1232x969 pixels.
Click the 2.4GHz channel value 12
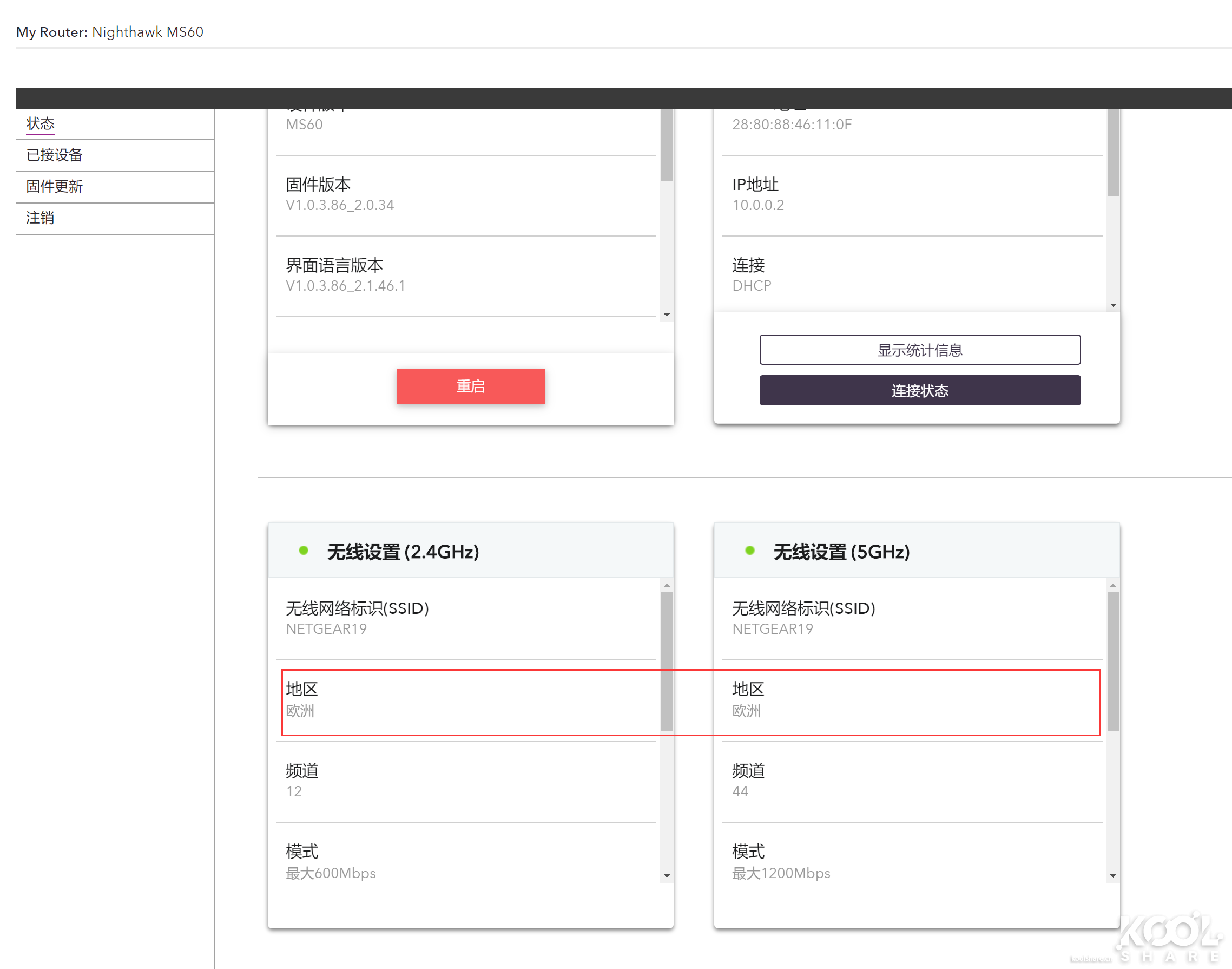tap(294, 791)
